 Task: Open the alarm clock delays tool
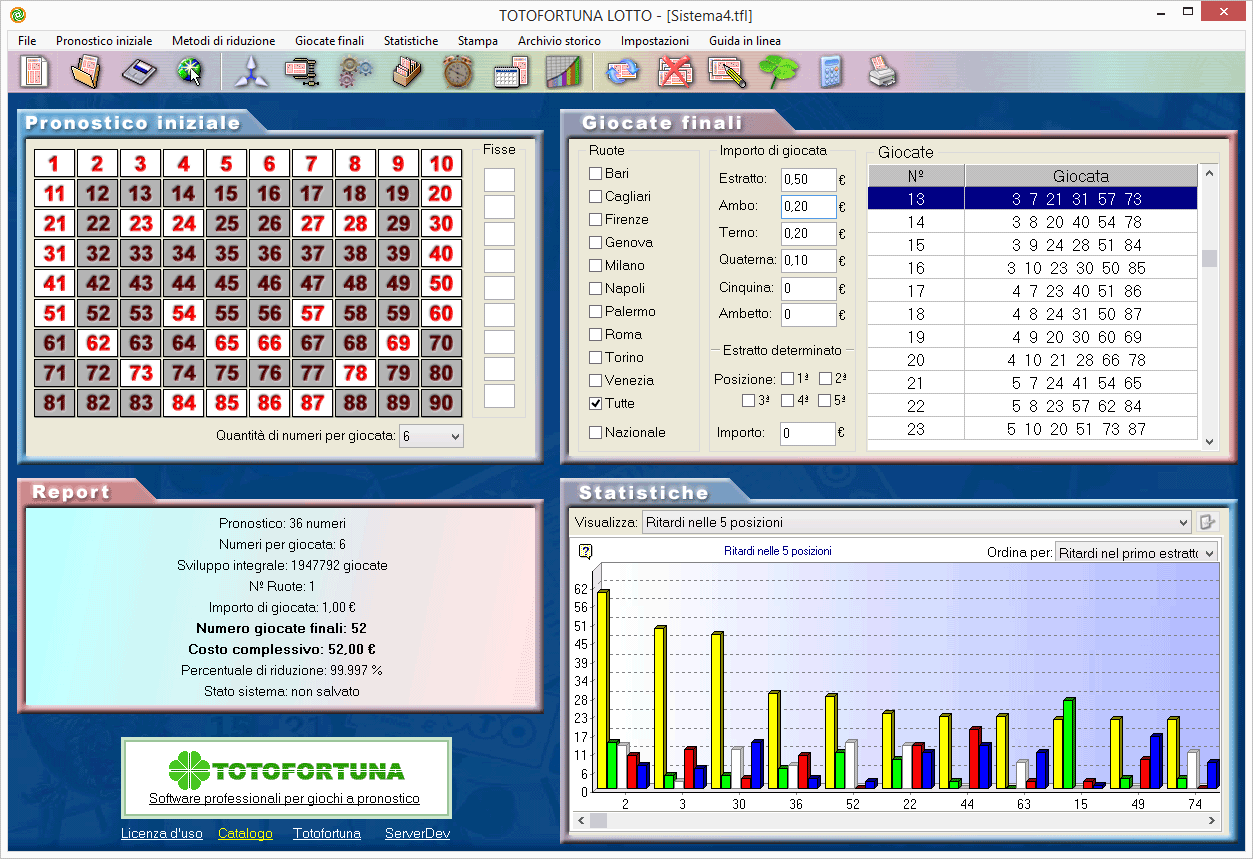pos(457,71)
